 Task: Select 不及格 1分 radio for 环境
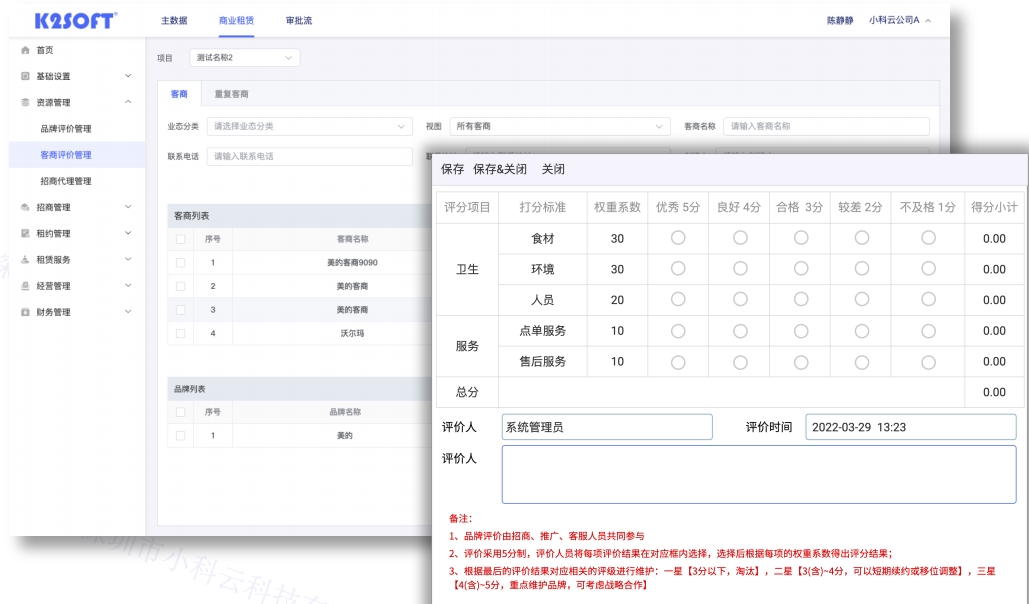928,269
